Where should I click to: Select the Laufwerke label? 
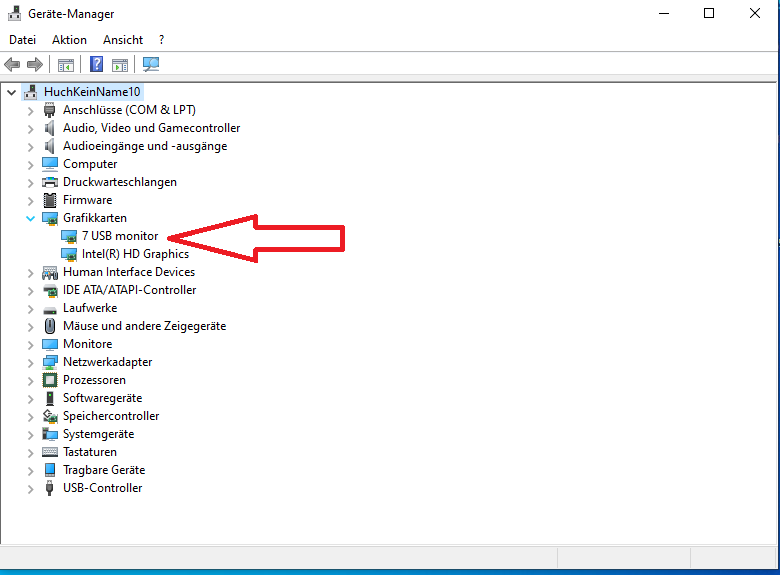pos(90,308)
